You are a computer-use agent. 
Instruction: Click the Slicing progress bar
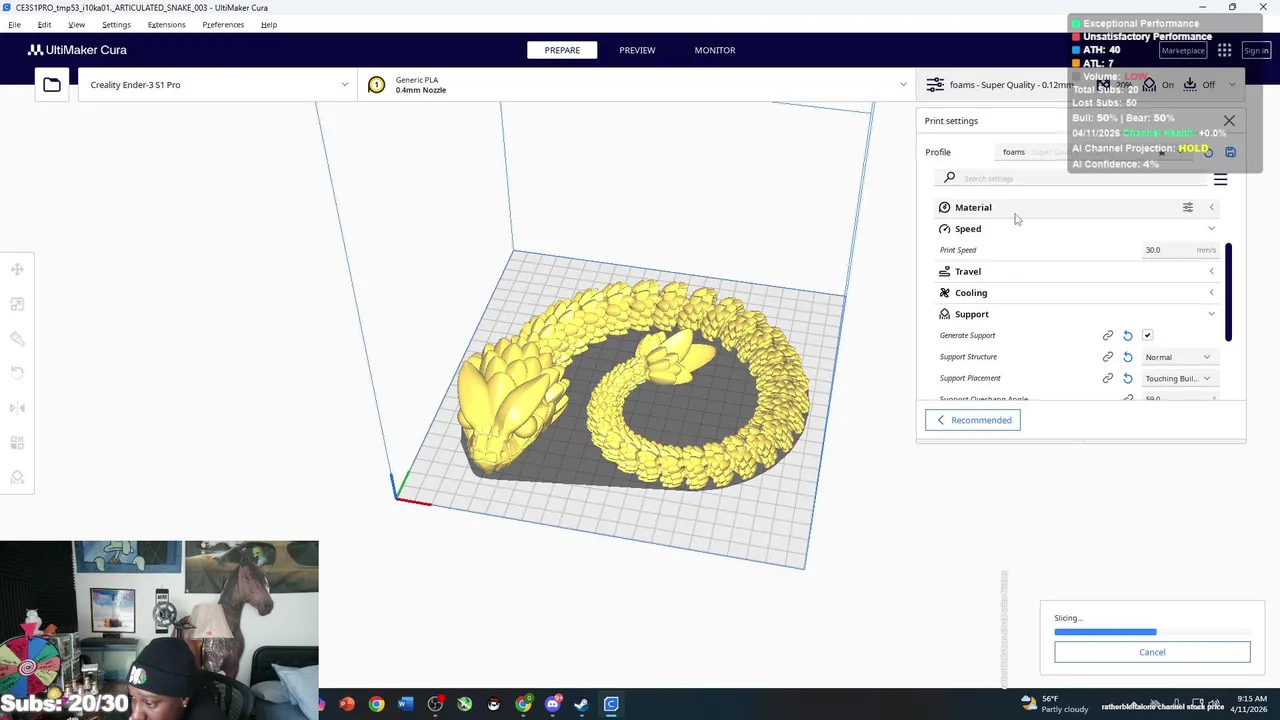pyautogui.click(x=1152, y=632)
